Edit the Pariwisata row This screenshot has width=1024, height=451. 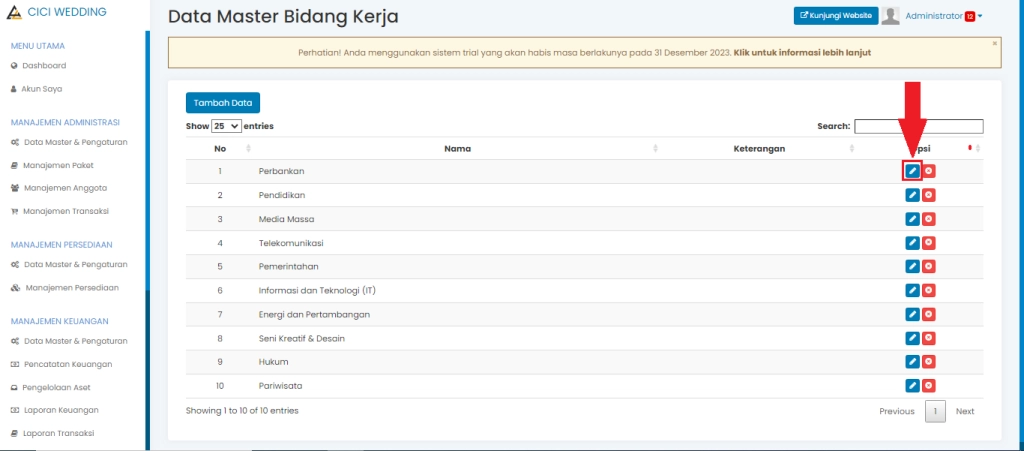coord(912,386)
